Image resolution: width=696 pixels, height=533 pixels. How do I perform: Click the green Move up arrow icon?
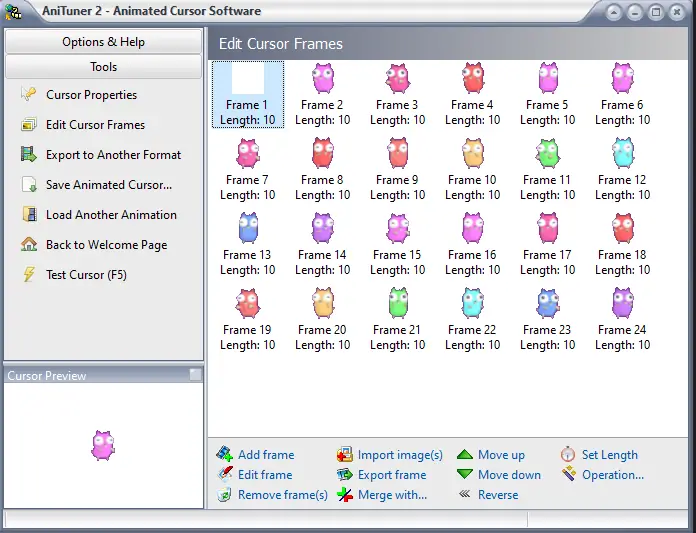[465, 454]
